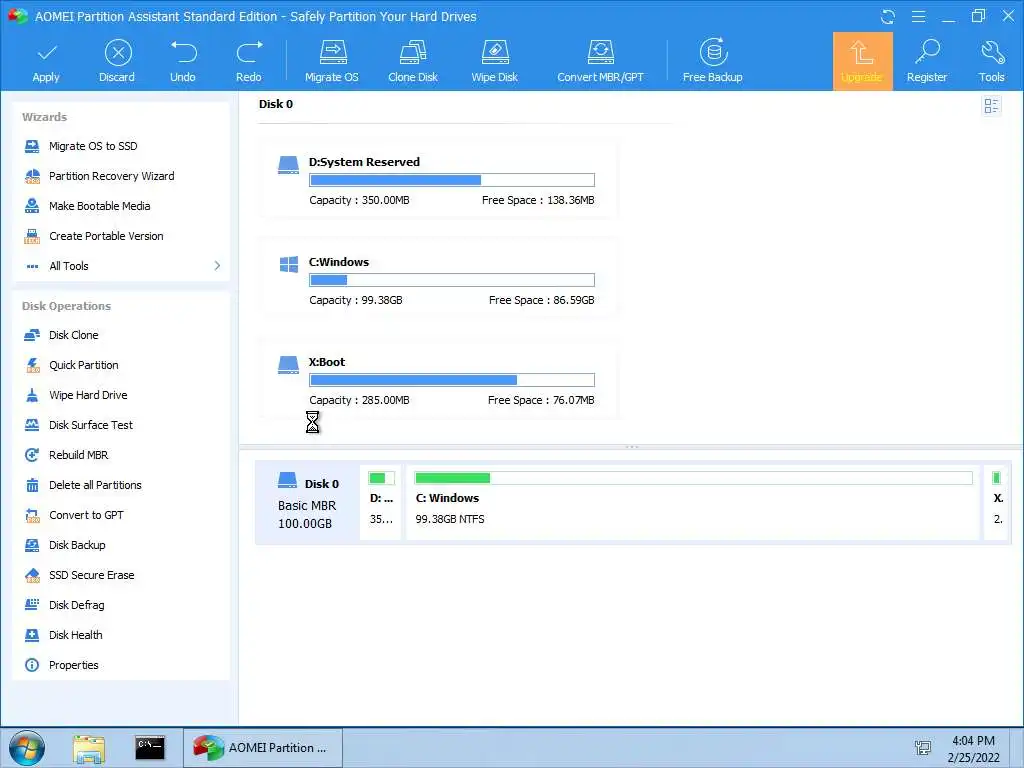Open disk Properties

tap(74, 665)
